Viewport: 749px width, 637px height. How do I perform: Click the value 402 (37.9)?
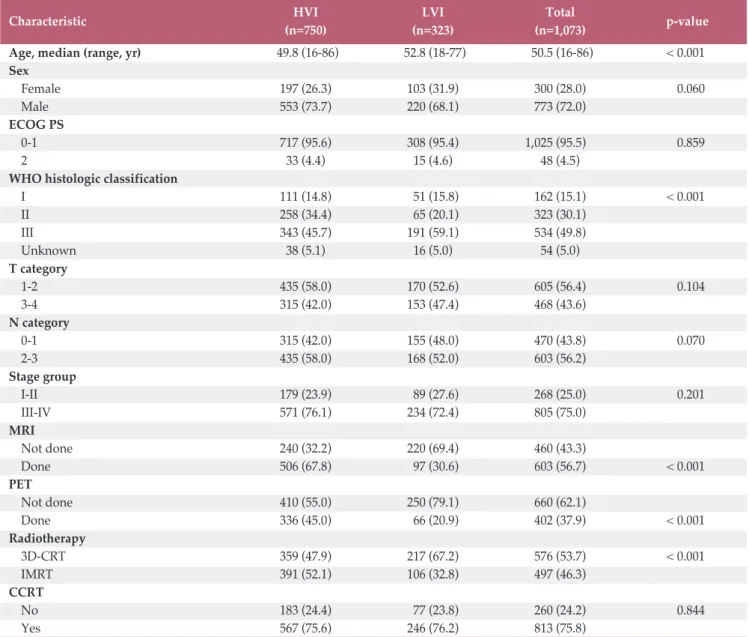tap(560, 520)
